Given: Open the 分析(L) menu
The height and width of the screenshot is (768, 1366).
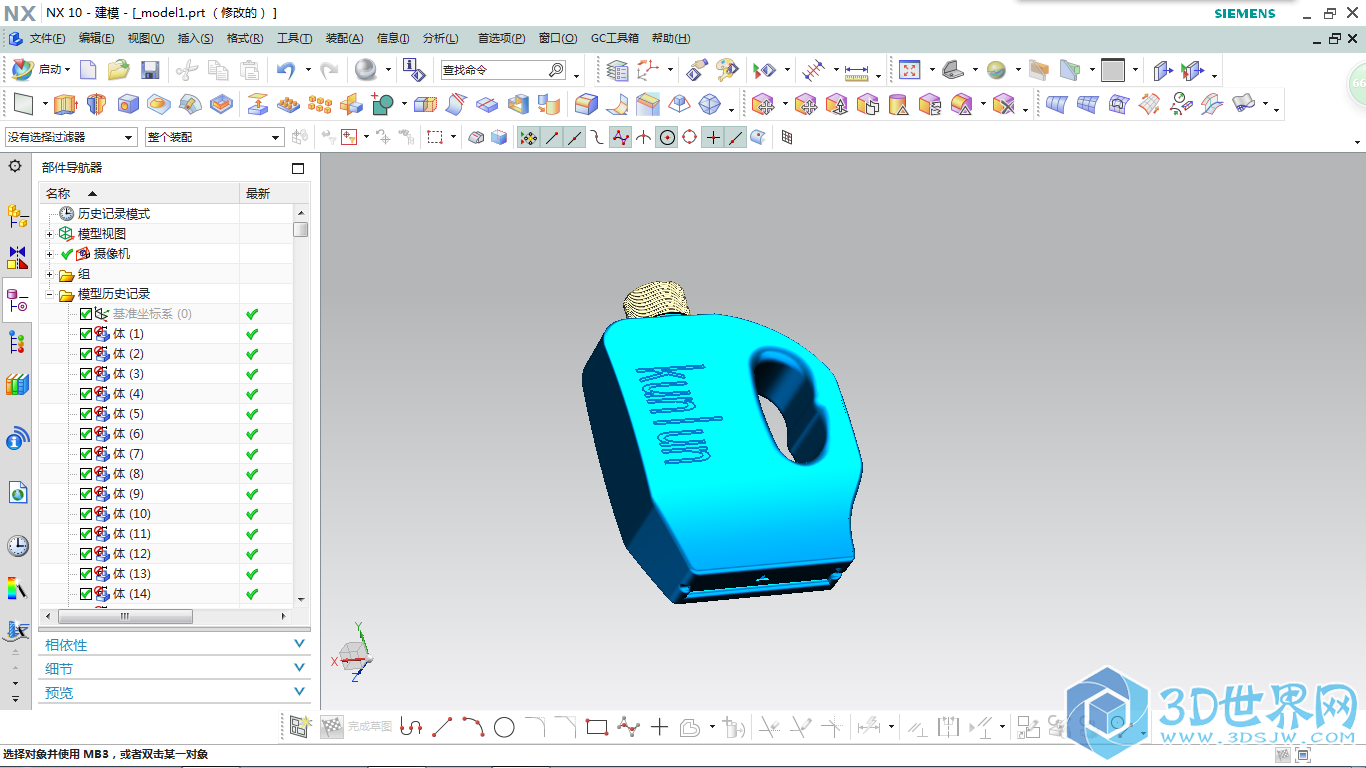Looking at the screenshot, I should (x=441, y=38).
